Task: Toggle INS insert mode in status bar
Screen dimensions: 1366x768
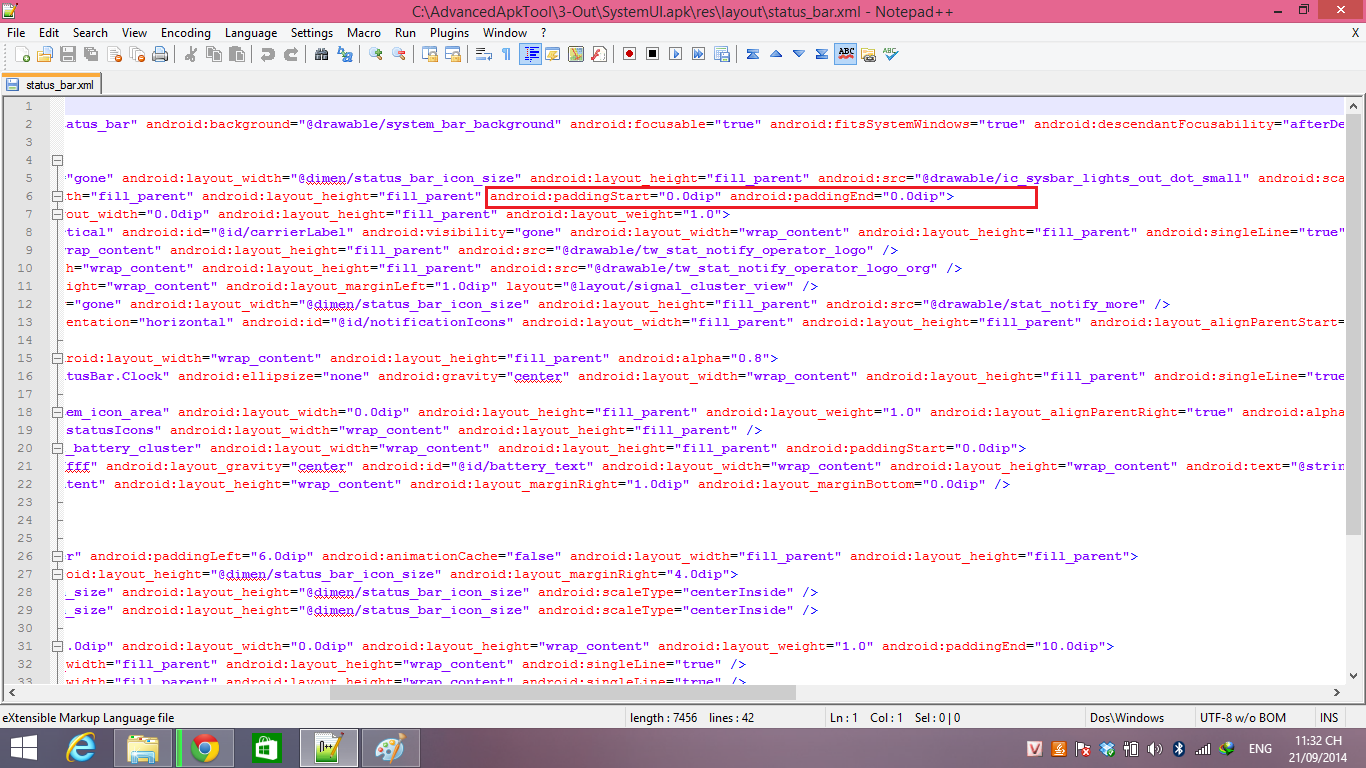Action: (x=1329, y=718)
